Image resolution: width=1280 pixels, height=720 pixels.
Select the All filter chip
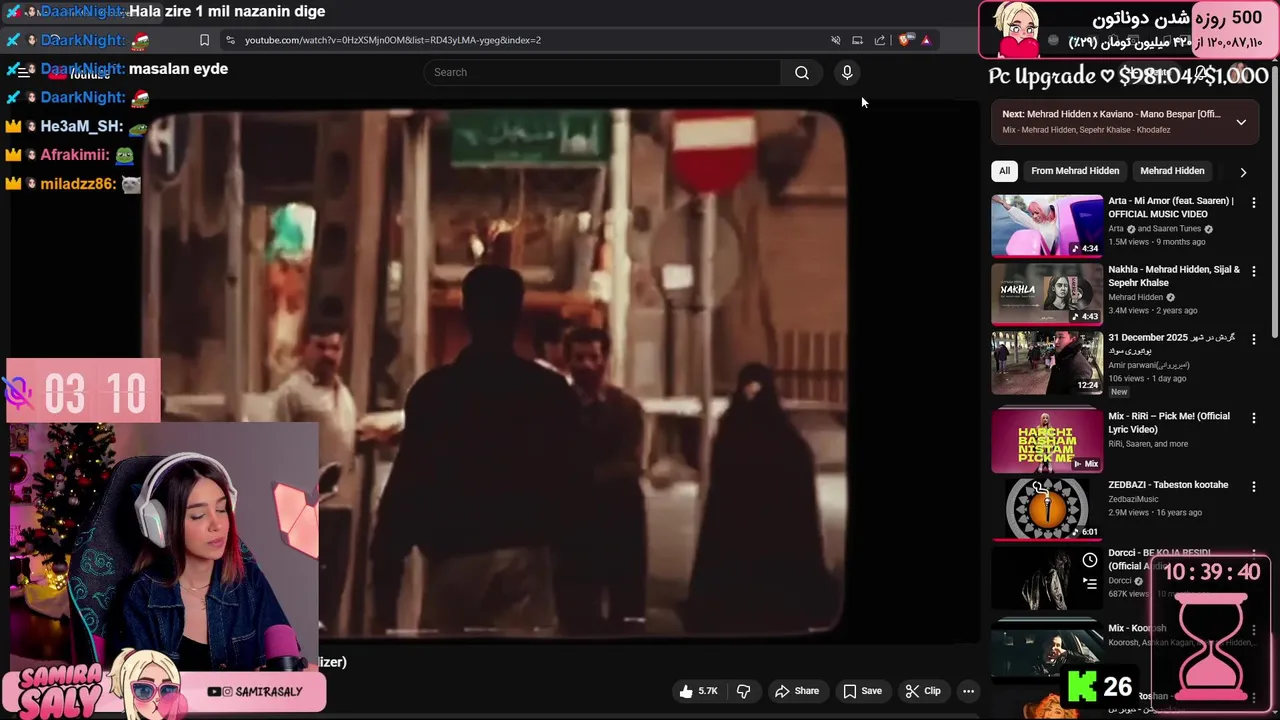coord(1004,171)
